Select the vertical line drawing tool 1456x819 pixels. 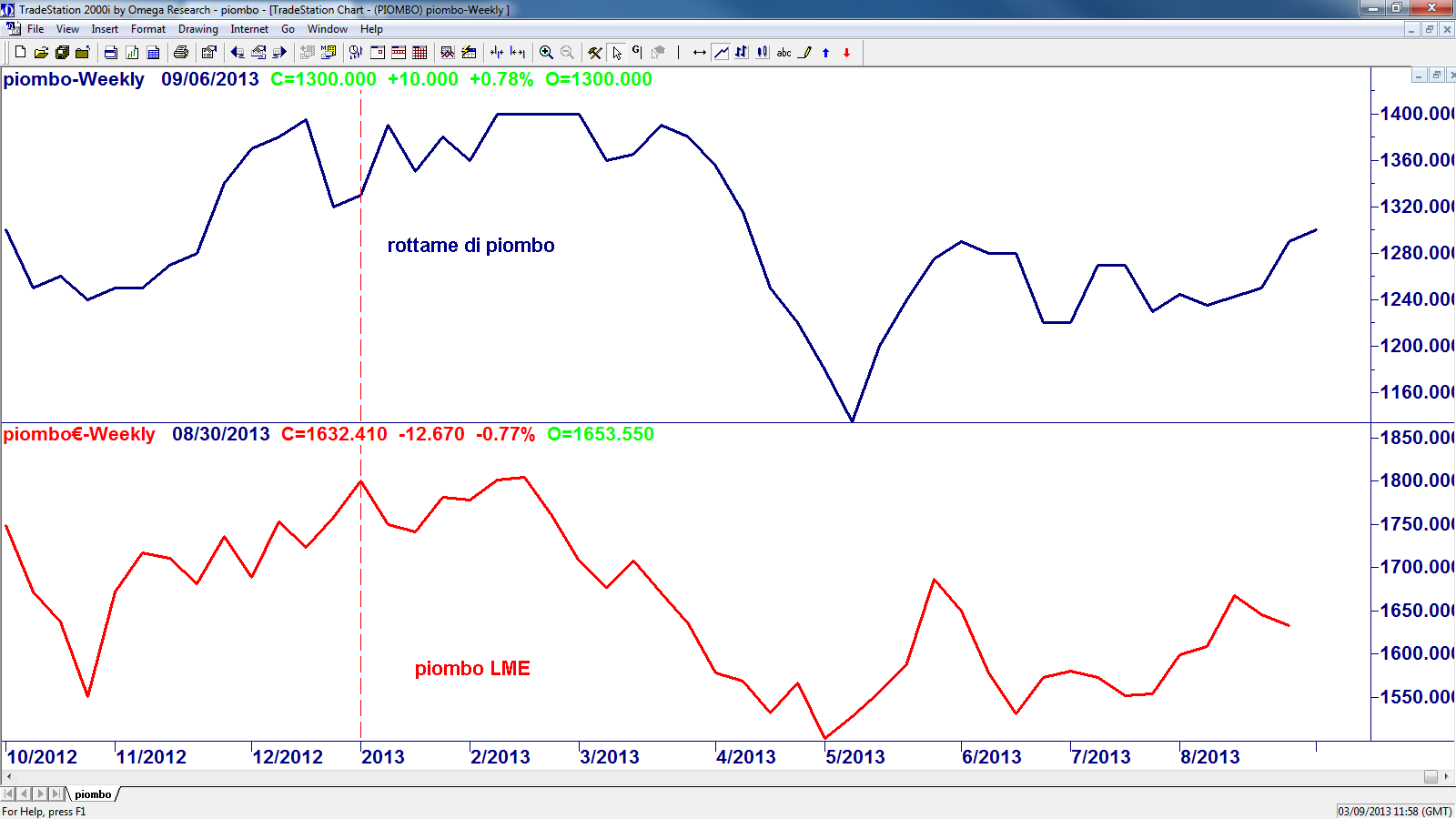[679, 52]
